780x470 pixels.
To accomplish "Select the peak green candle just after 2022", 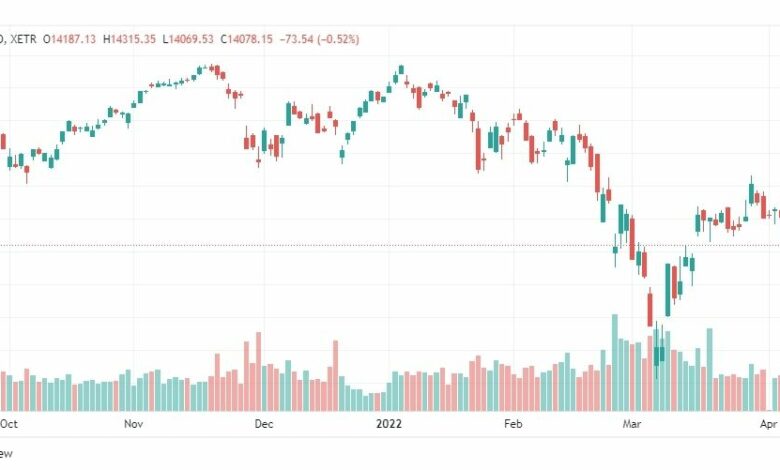I will pos(401,70).
